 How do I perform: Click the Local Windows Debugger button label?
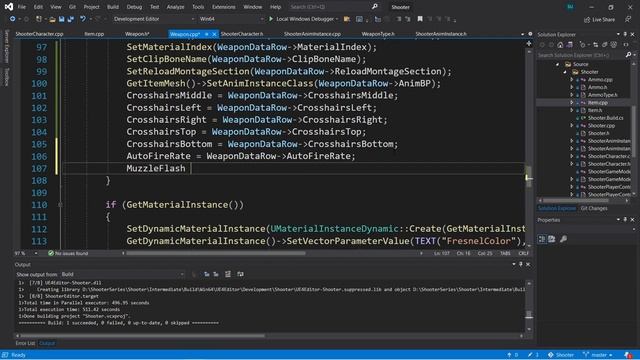(305, 19)
